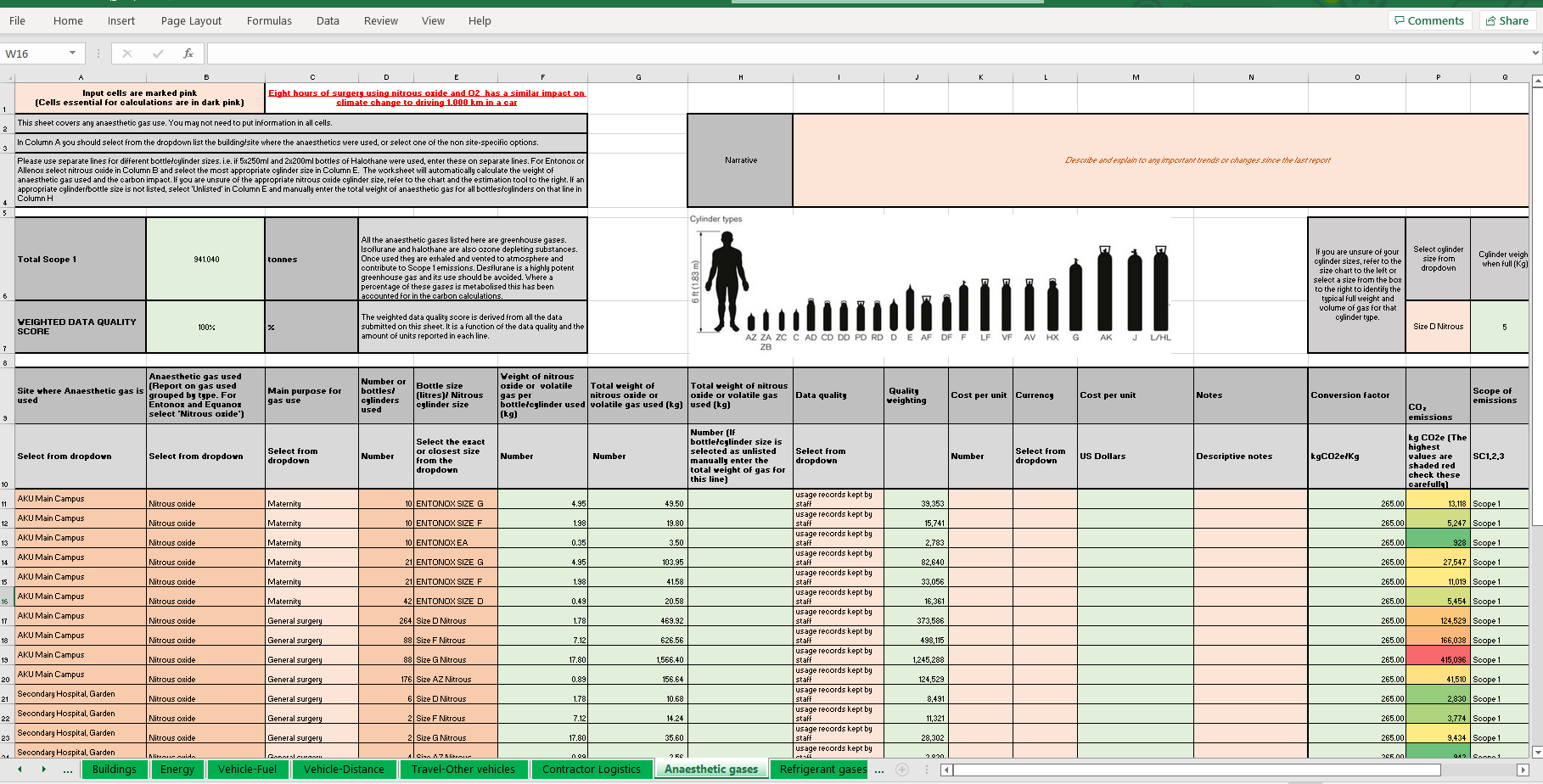Click the Share button

1507,20
